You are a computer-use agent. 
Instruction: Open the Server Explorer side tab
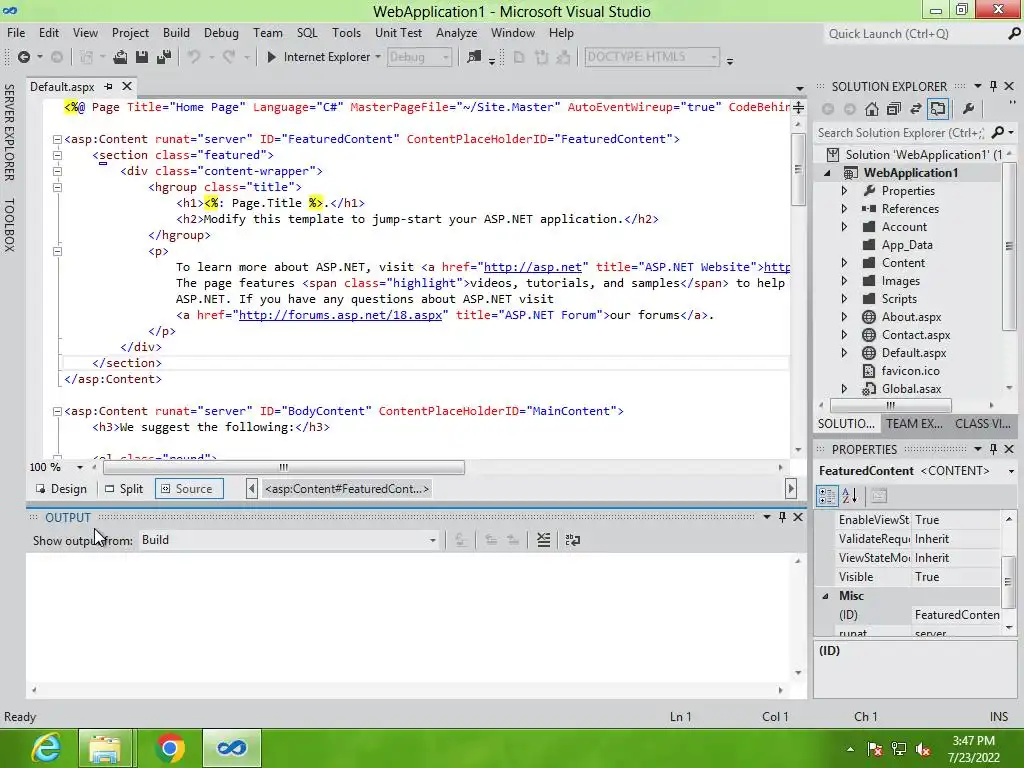(9, 132)
